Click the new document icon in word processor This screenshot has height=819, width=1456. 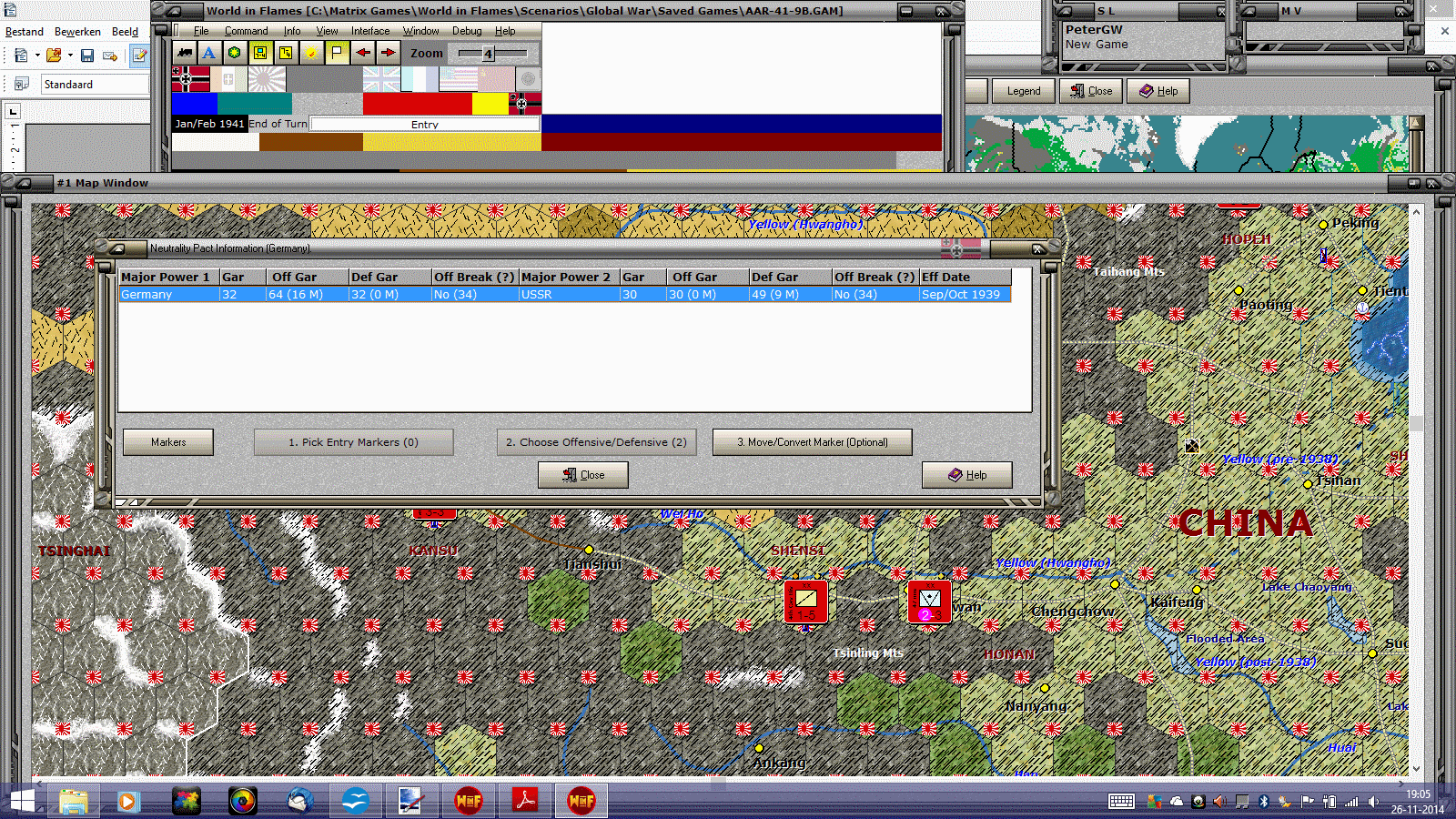click(21, 56)
